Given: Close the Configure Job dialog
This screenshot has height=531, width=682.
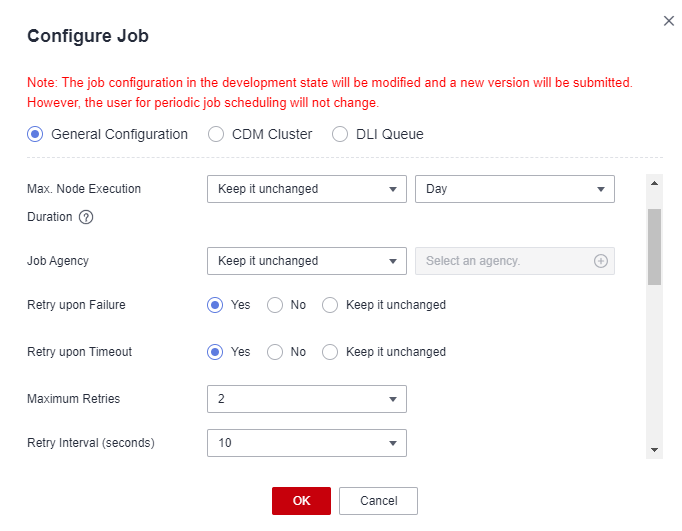Looking at the screenshot, I should point(669,20).
